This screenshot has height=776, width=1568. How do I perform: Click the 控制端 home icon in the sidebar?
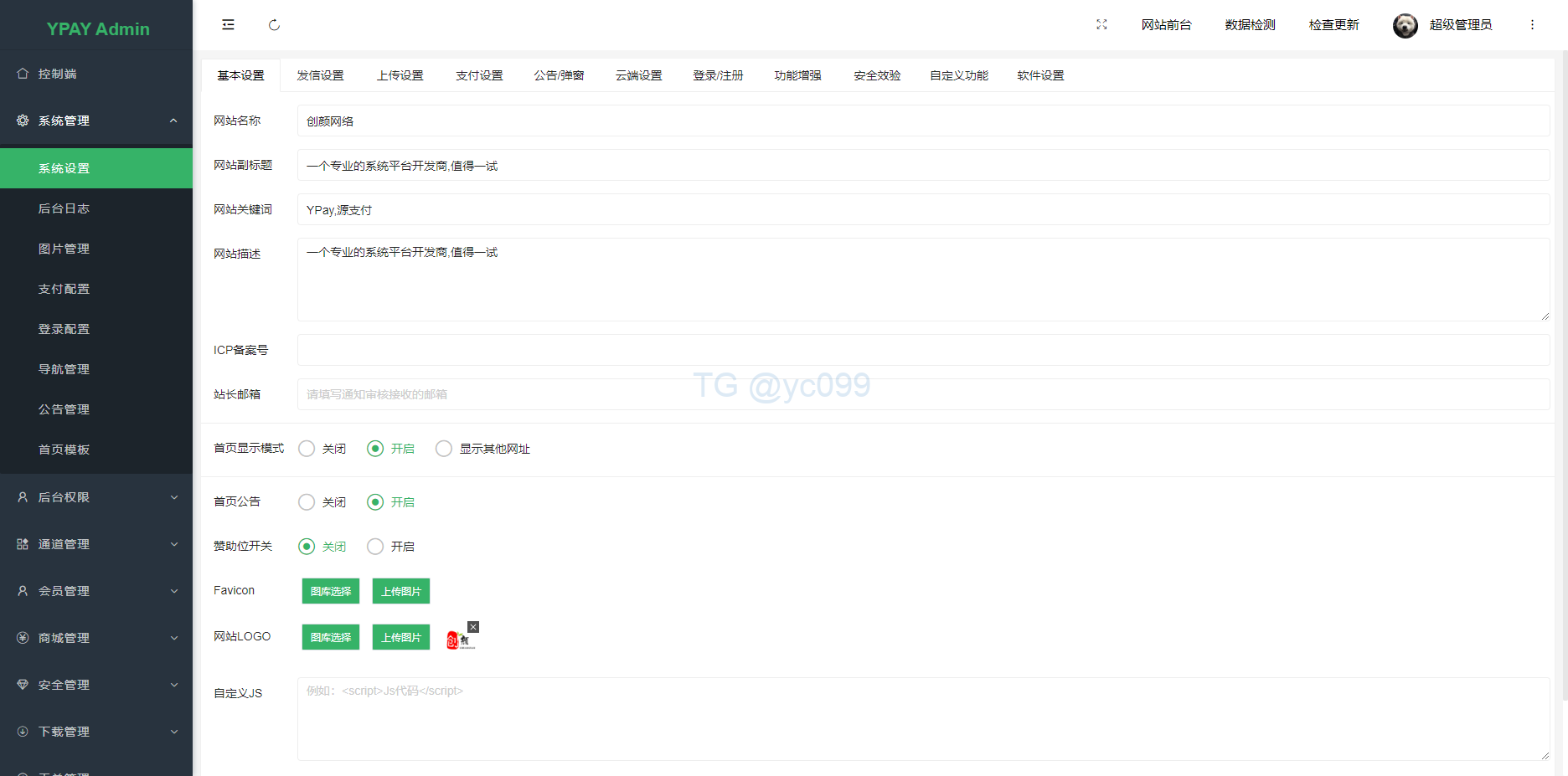23,74
